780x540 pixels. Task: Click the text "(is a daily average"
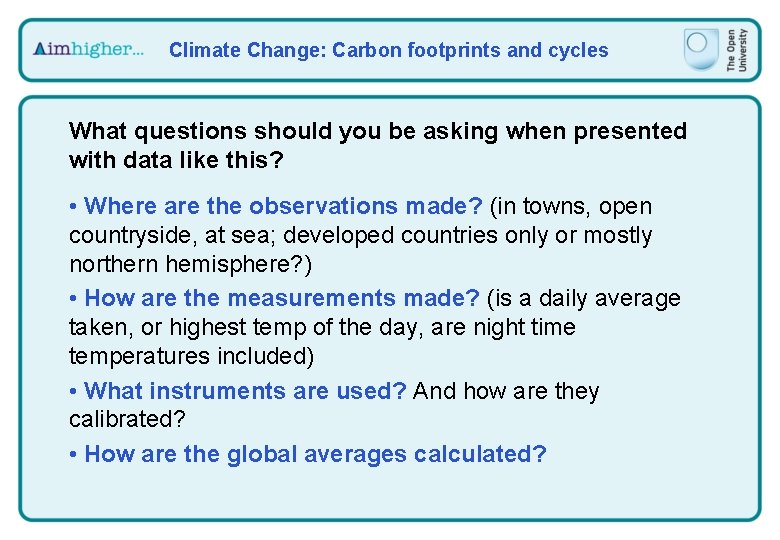(x=584, y=298)
